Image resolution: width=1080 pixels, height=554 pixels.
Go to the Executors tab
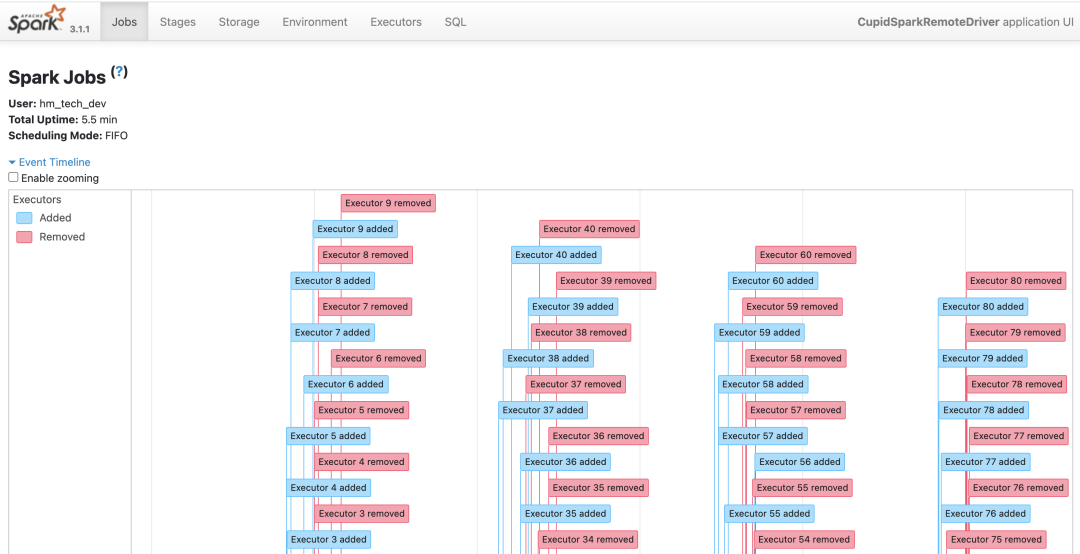pos(396,22)
